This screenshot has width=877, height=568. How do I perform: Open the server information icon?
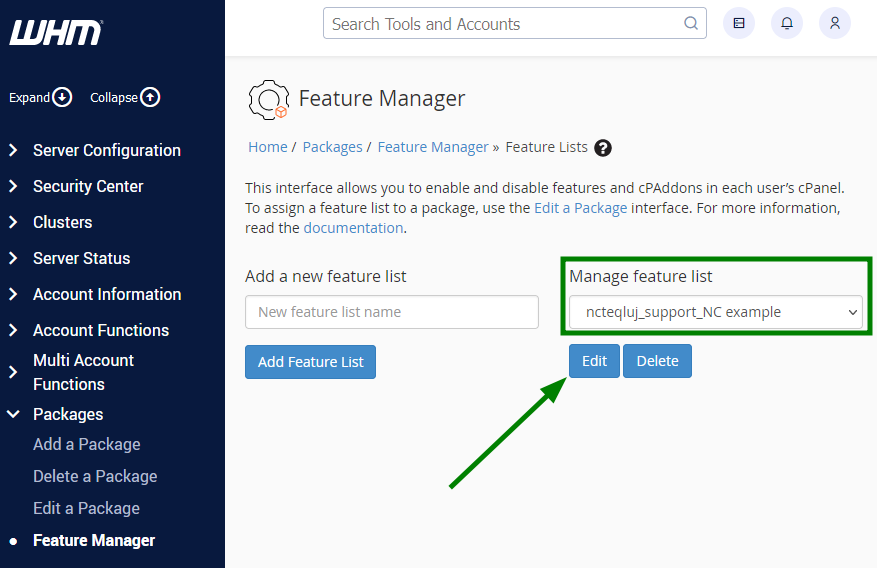click(x=739, y=23)
